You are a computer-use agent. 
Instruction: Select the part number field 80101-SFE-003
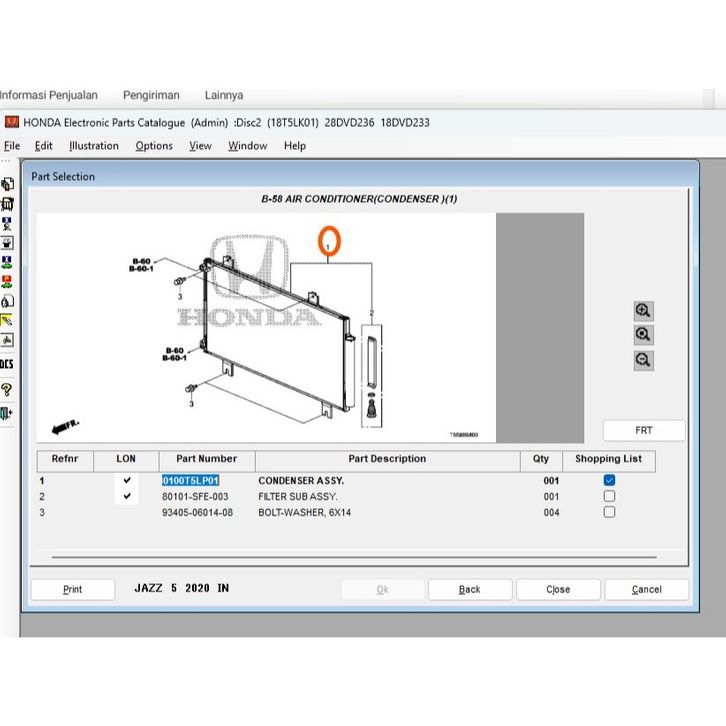coord(195,497)
